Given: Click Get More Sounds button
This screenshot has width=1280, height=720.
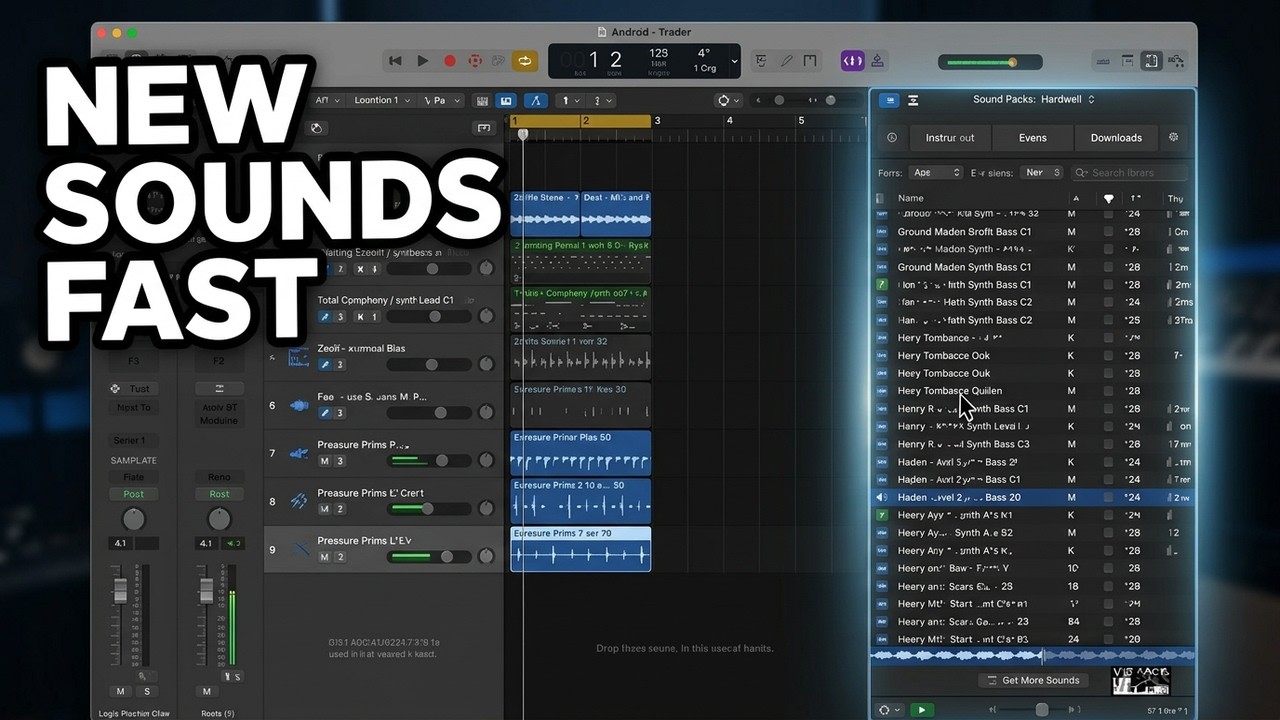Looking at the screenshot, I should [x=1033, y=680].
